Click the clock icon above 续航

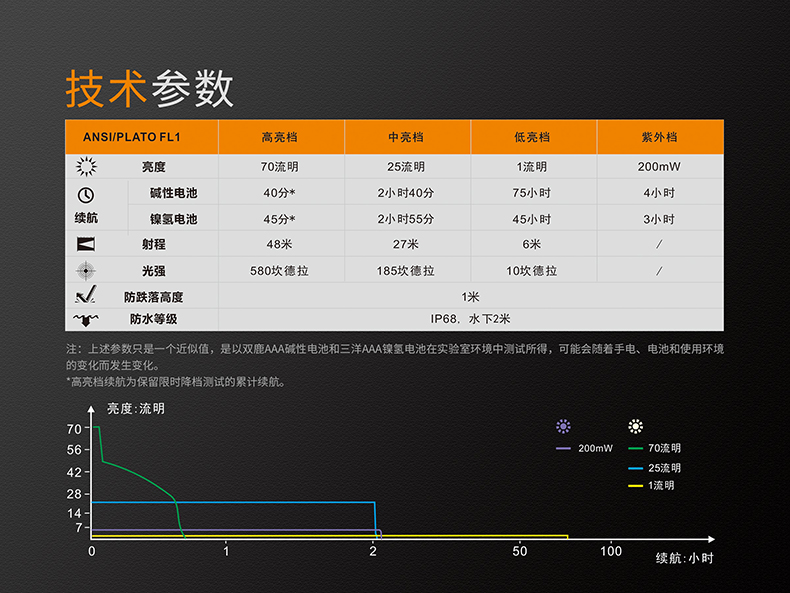(x=86, y=194)
